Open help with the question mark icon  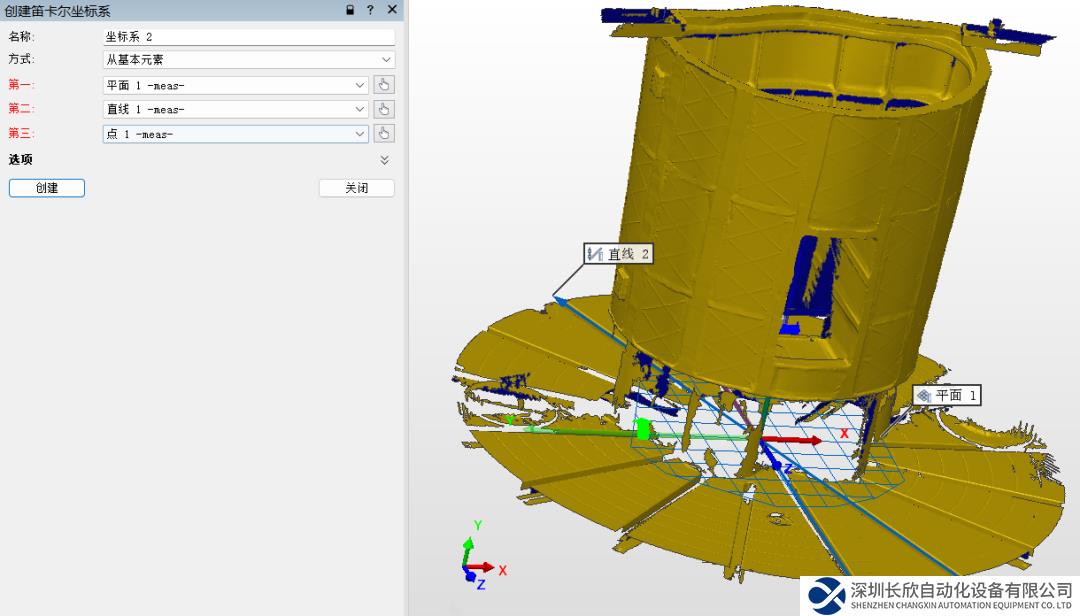(370, 10)
